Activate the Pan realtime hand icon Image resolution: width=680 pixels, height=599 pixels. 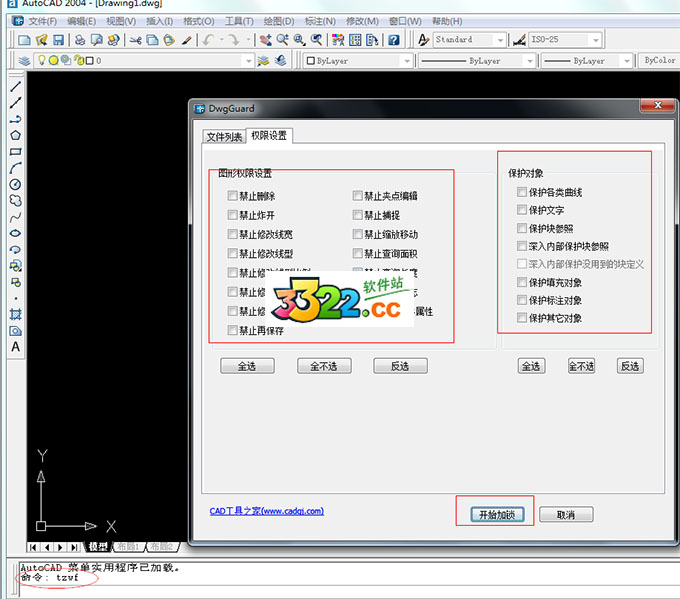[x=266, y=40]
